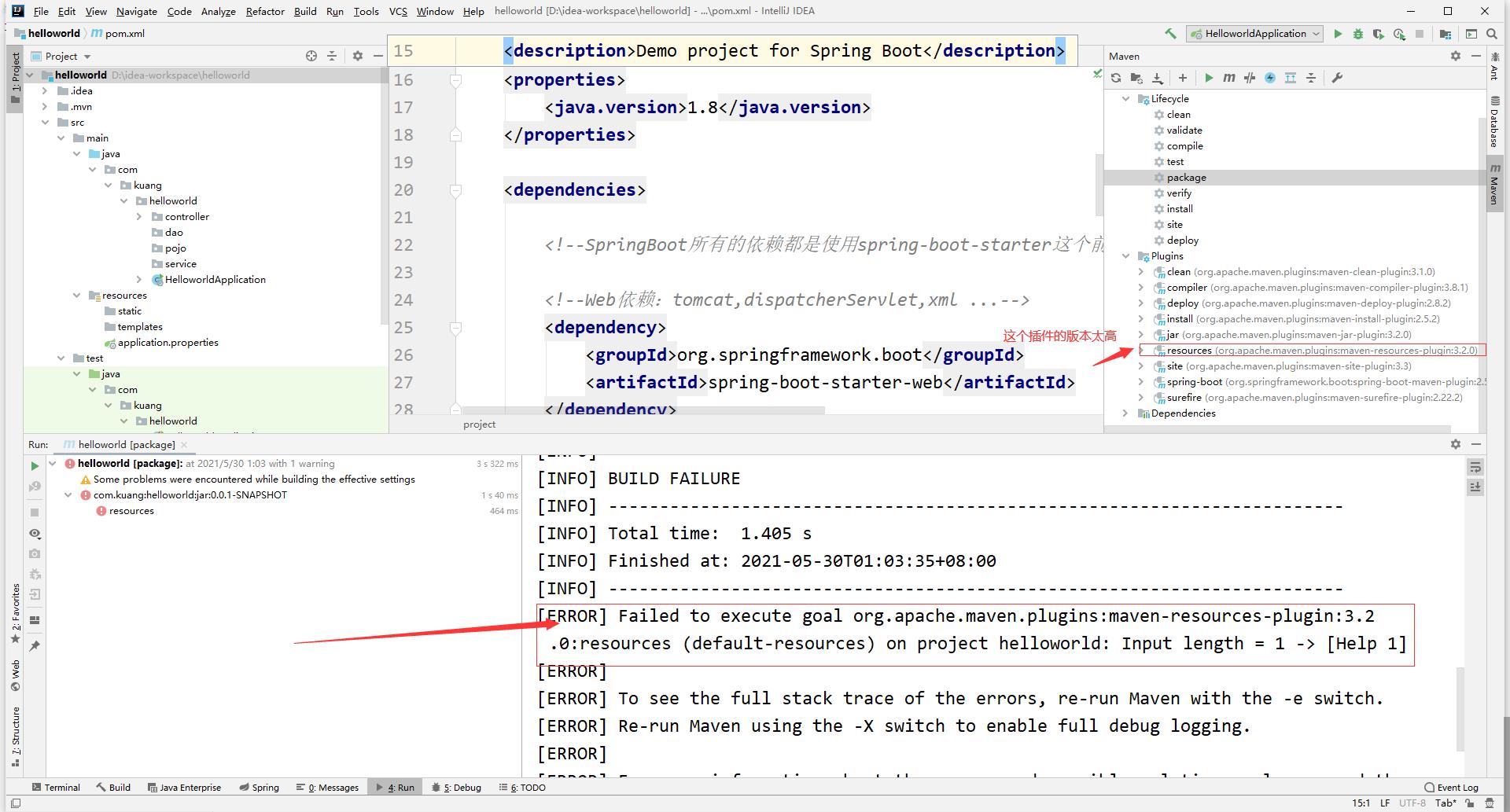The height and width of the screenshot is (812, 1510).
Task: Click Download Sources icon in Maven toolbar
Action: pyautogui.click(x=1158, y=78)
